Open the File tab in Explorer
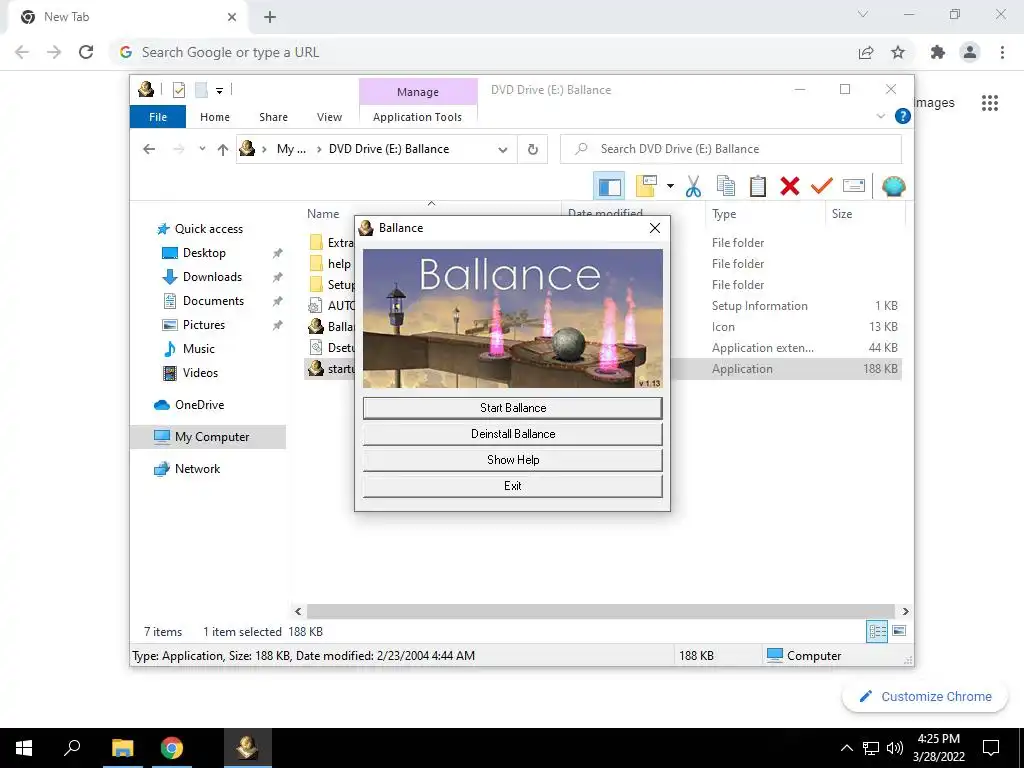 coord(158,117)
